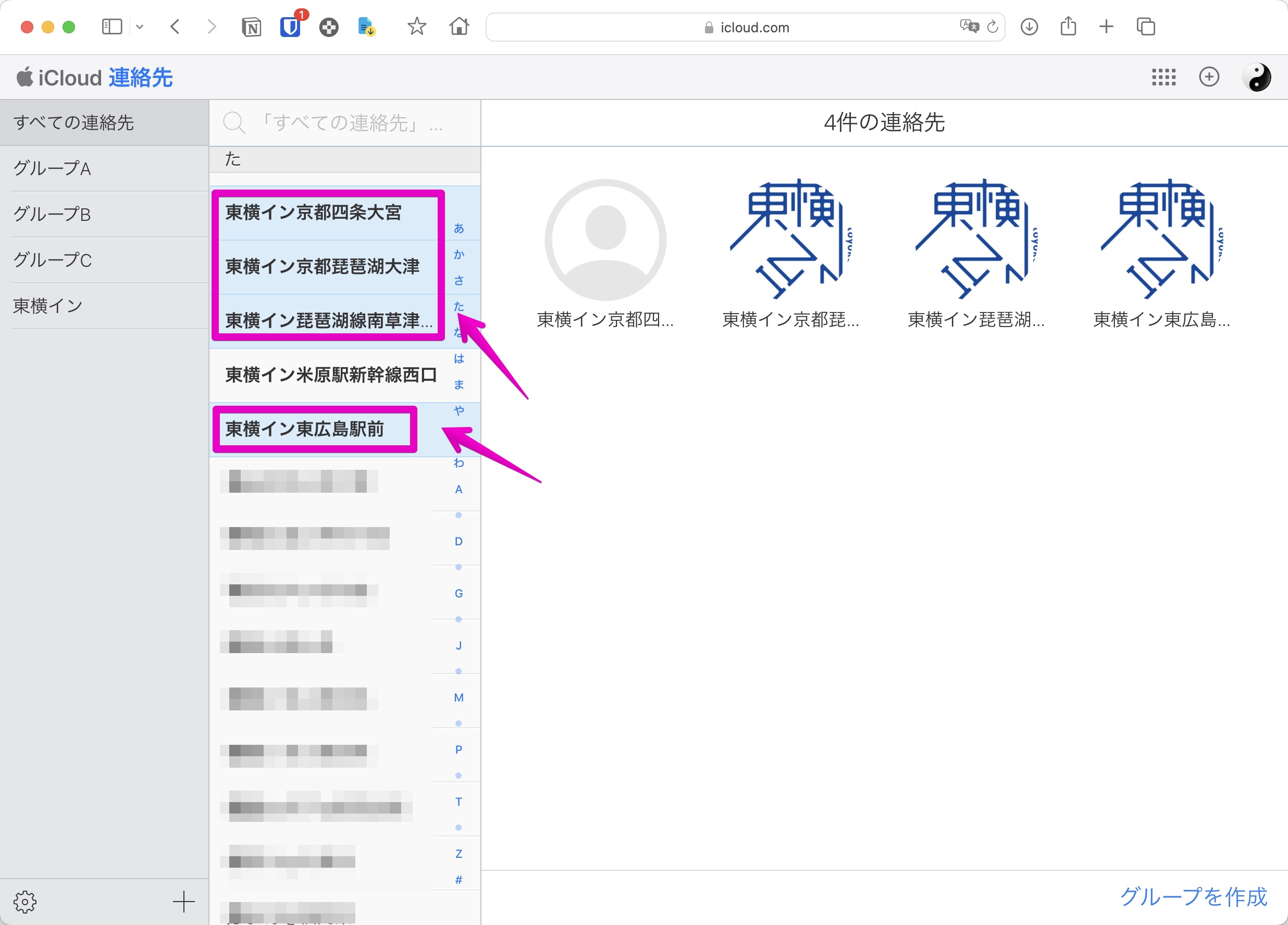Toggle the Safari sidebar icon

click(x=112, y=27)
